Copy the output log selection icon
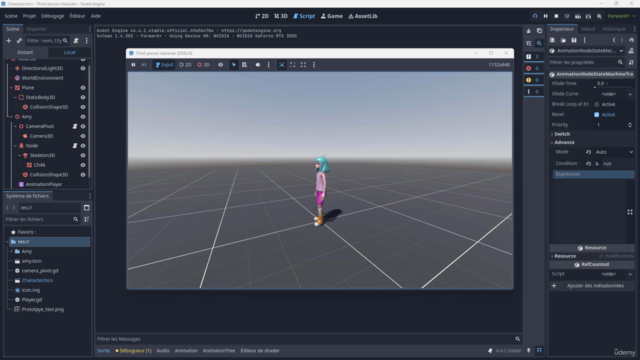This screenshot has width=640, height=360. click(x=539, y=31)
